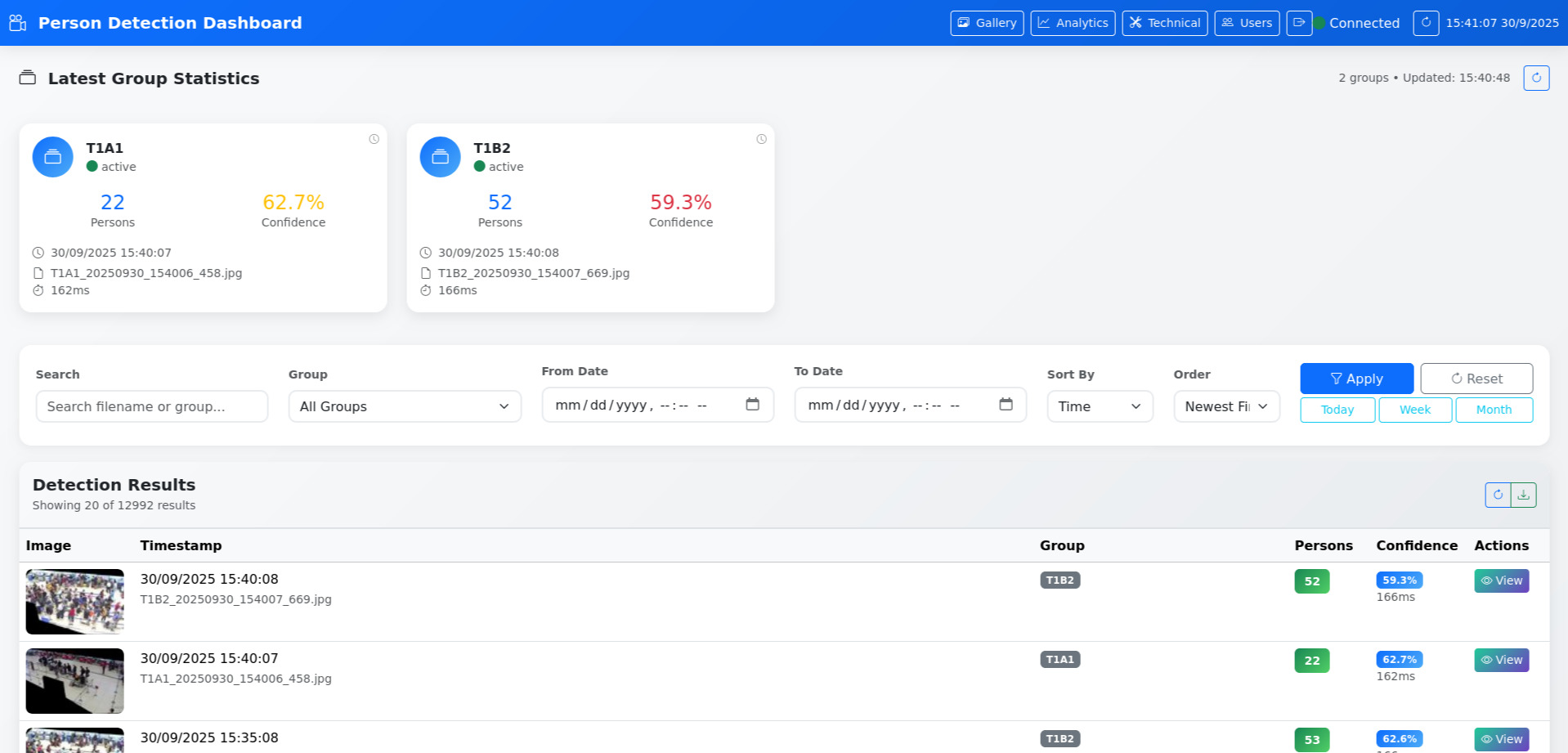Open the Group filter dropdown
1568x753 pixels.
(x=405, y=406)
